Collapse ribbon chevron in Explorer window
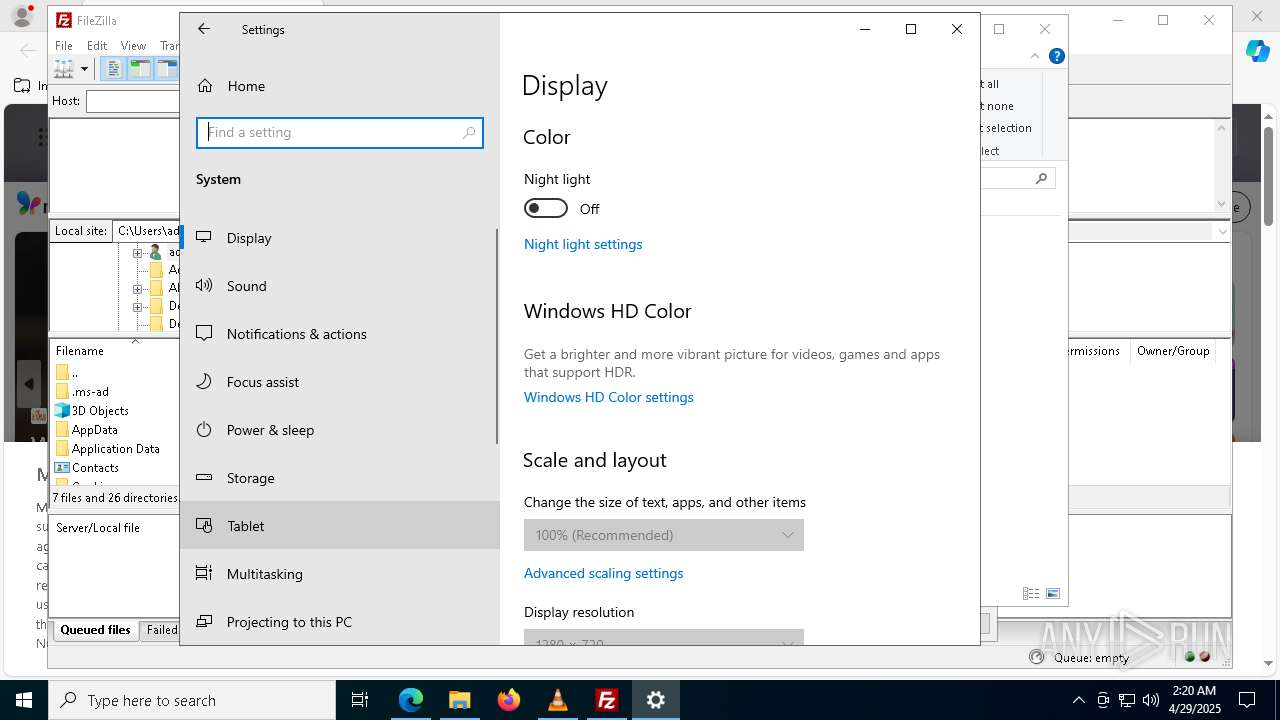Image resolution: width=1280 pixels, height=720 pixels. (x=1035, y=57)
